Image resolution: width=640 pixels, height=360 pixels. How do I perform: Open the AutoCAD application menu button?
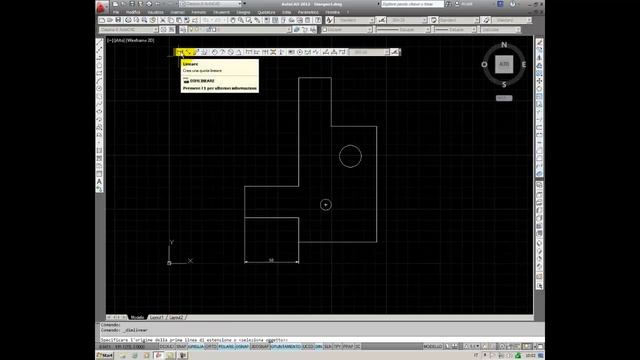[102, 7]
